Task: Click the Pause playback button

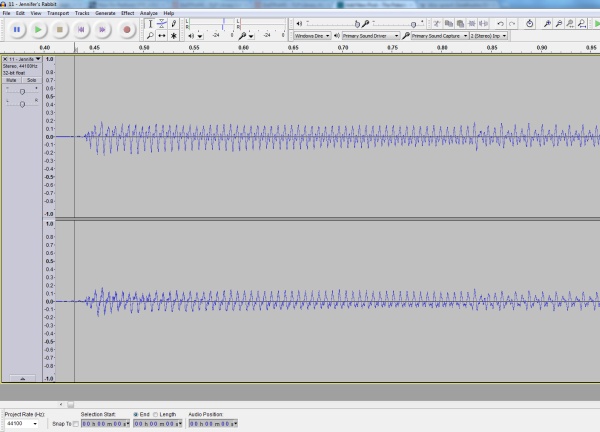Action: coord(17,30)
